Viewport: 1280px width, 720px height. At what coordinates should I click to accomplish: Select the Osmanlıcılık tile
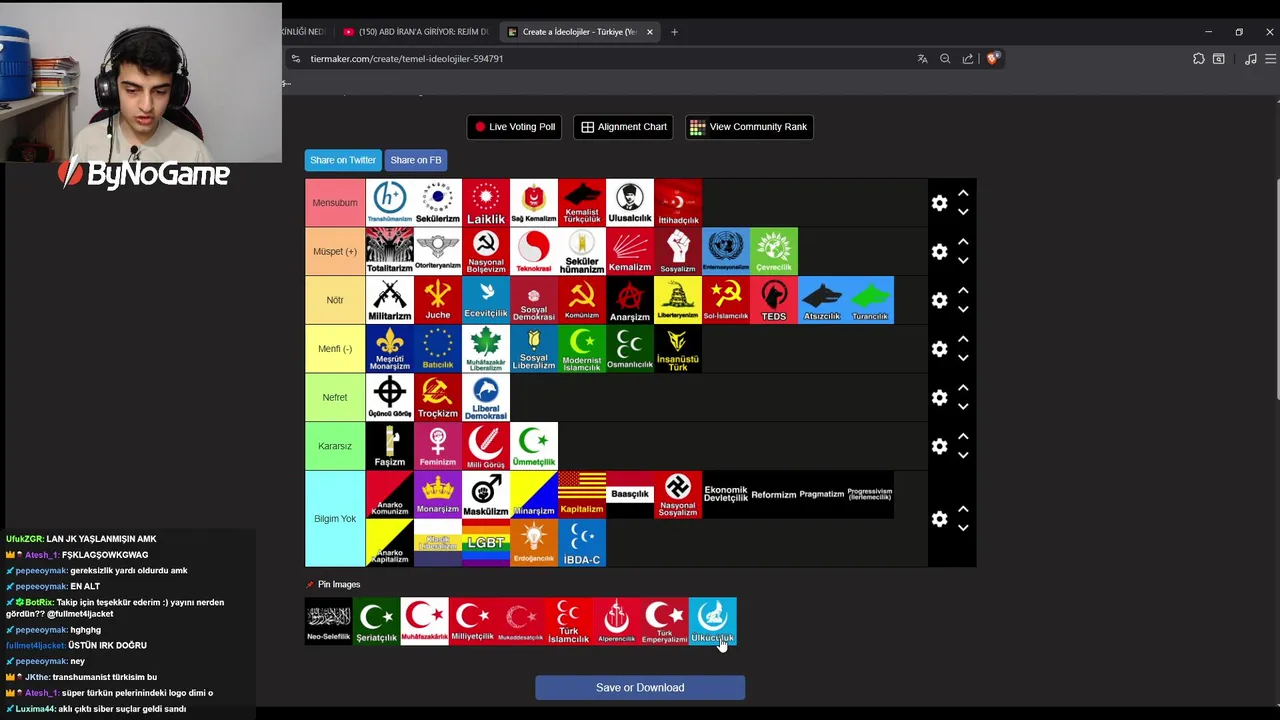(x=629, y=348)
